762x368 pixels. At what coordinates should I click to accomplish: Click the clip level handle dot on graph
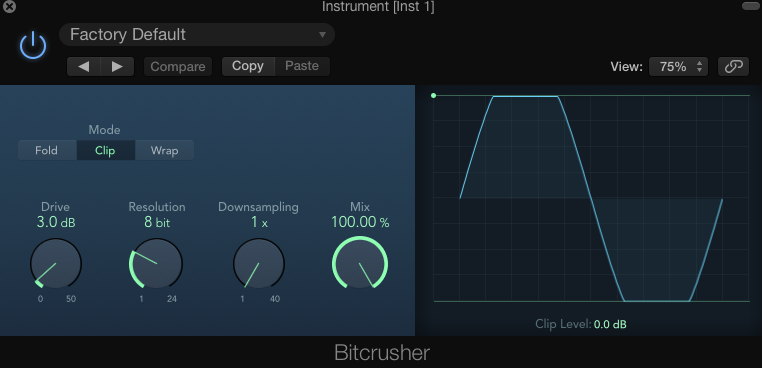433,96
